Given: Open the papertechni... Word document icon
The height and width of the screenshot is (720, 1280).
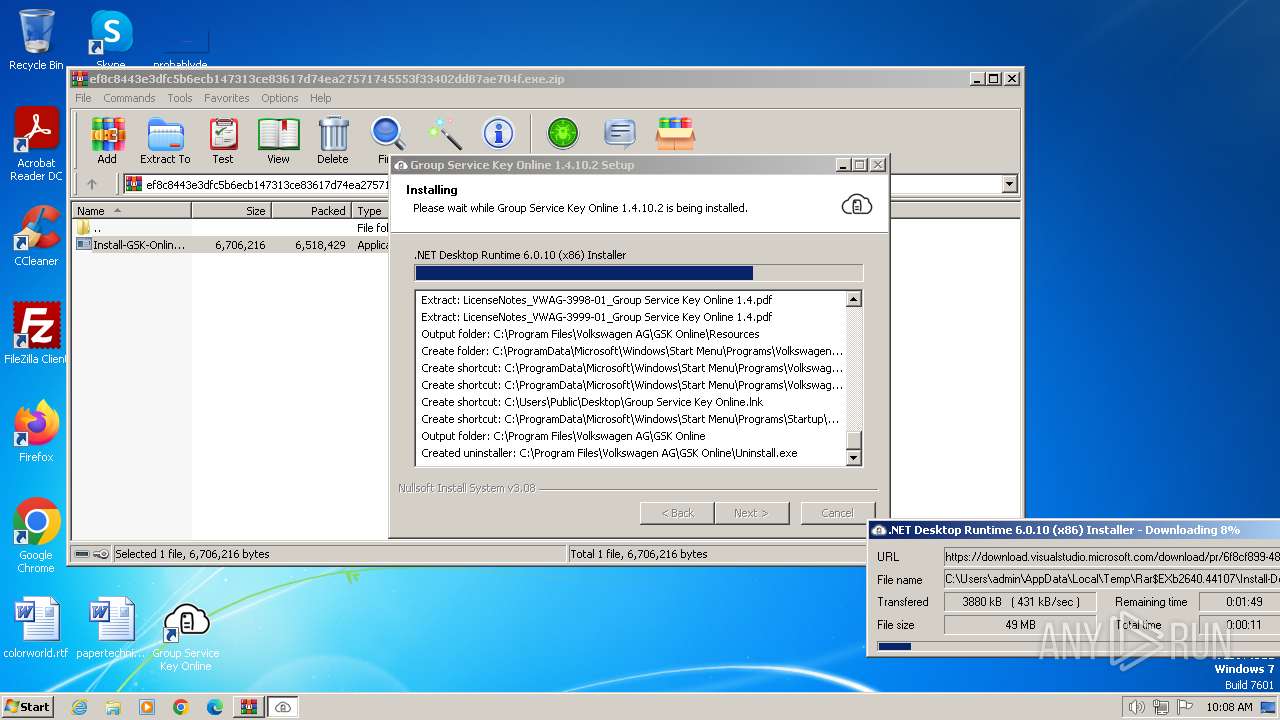Looking at the screenshot, I should 111,628.
